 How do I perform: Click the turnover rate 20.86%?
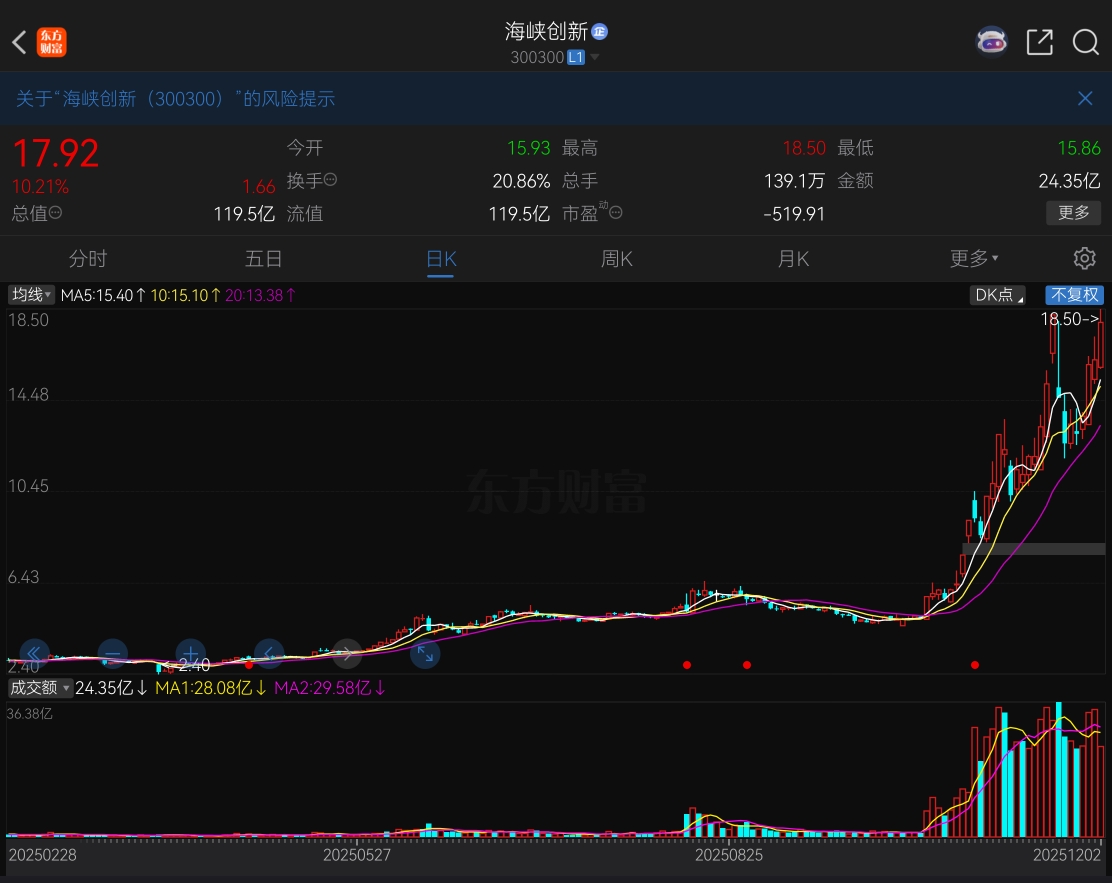(521, 181)
